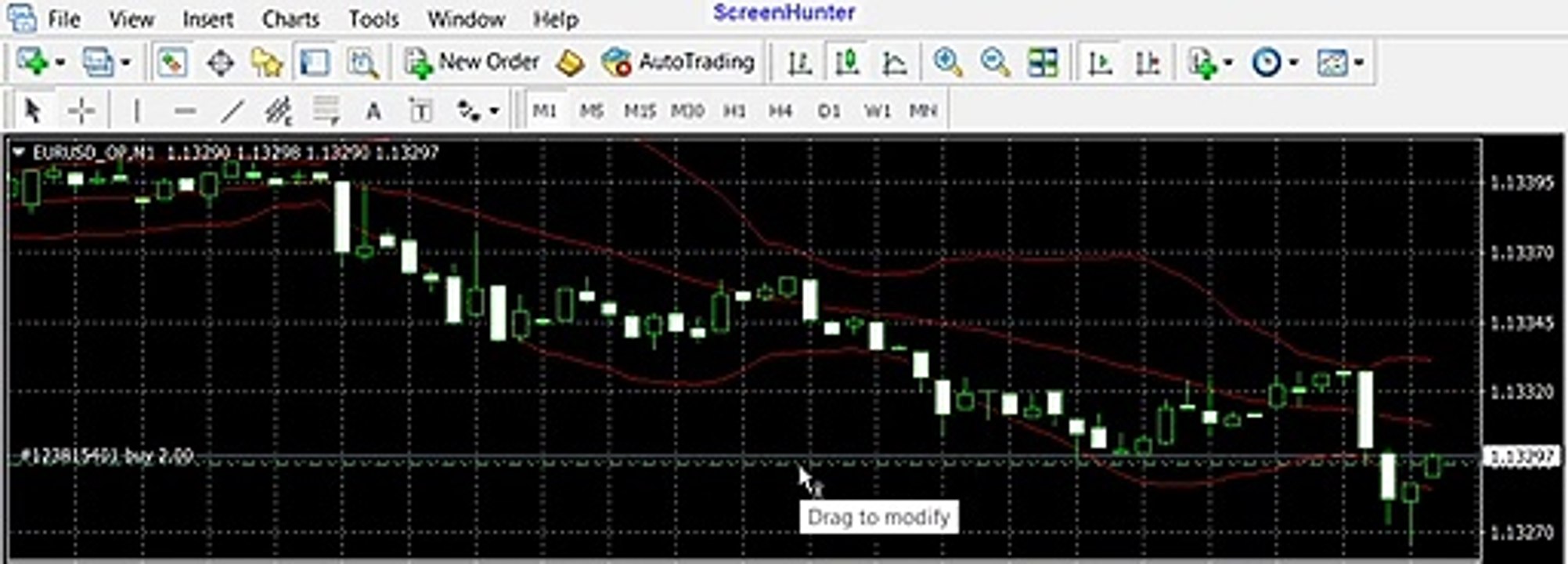Expand the Indicators dropdown arrow
Image resolution: width=1568 pixels, height=564 pixels.
point(1228,63)
